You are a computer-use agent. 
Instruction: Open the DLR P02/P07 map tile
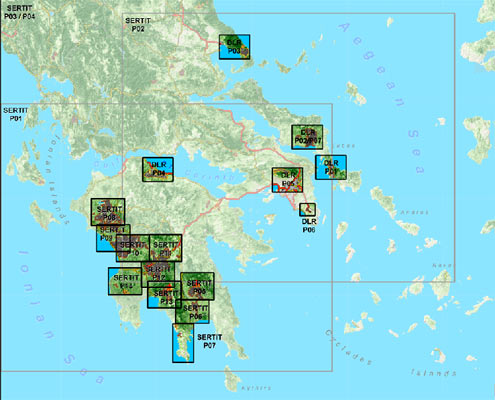pos(307,137)
